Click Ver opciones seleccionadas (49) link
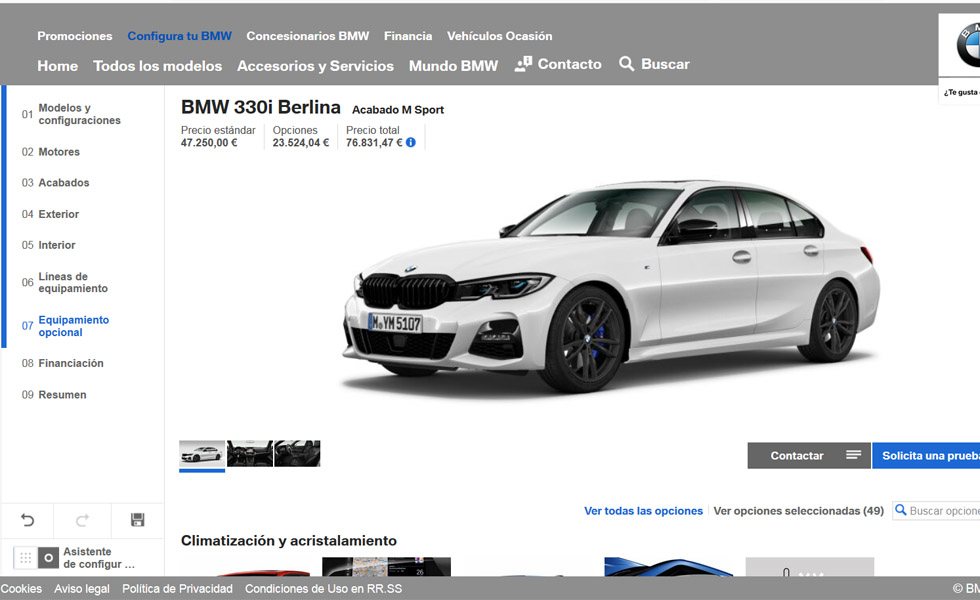Screen dimensions: 980x600 pyautogui.click(x=798, y=511)
